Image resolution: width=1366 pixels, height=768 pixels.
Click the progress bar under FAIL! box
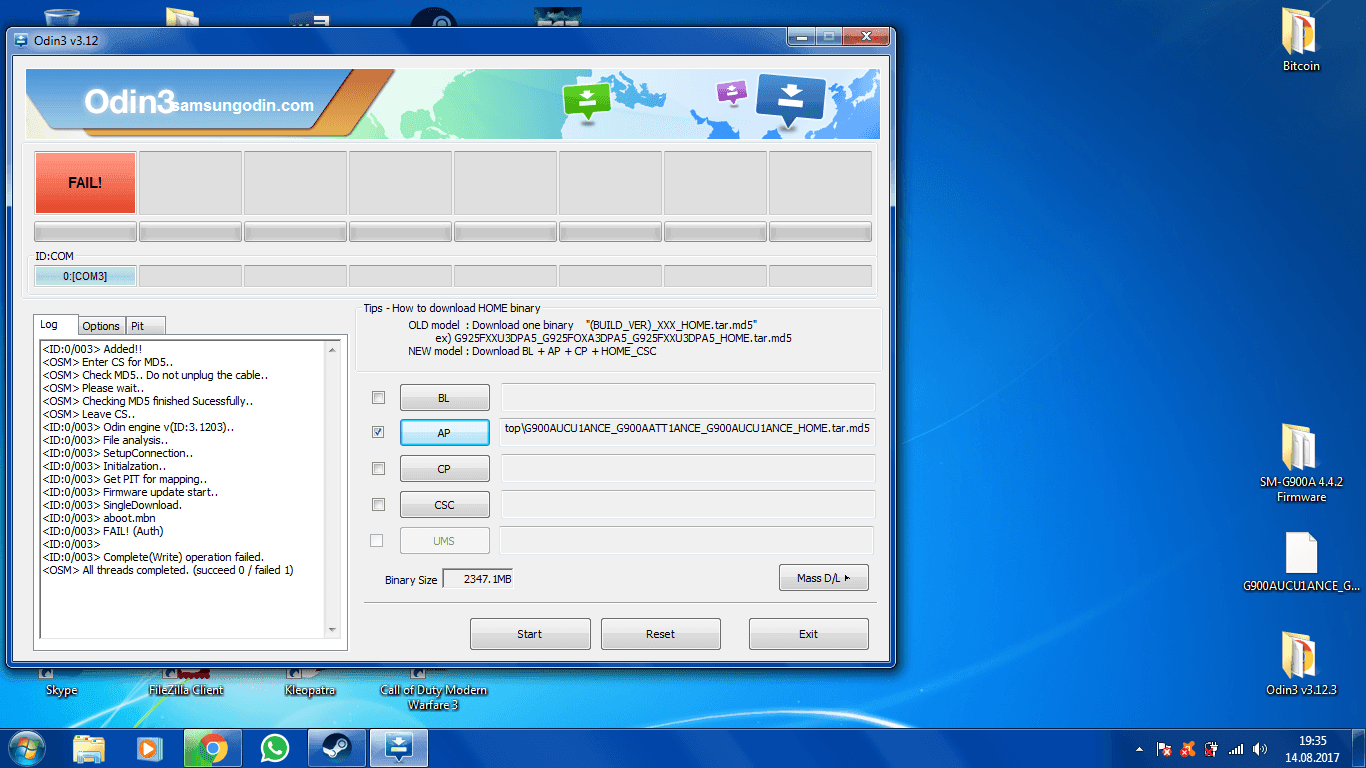pos(85,232)
